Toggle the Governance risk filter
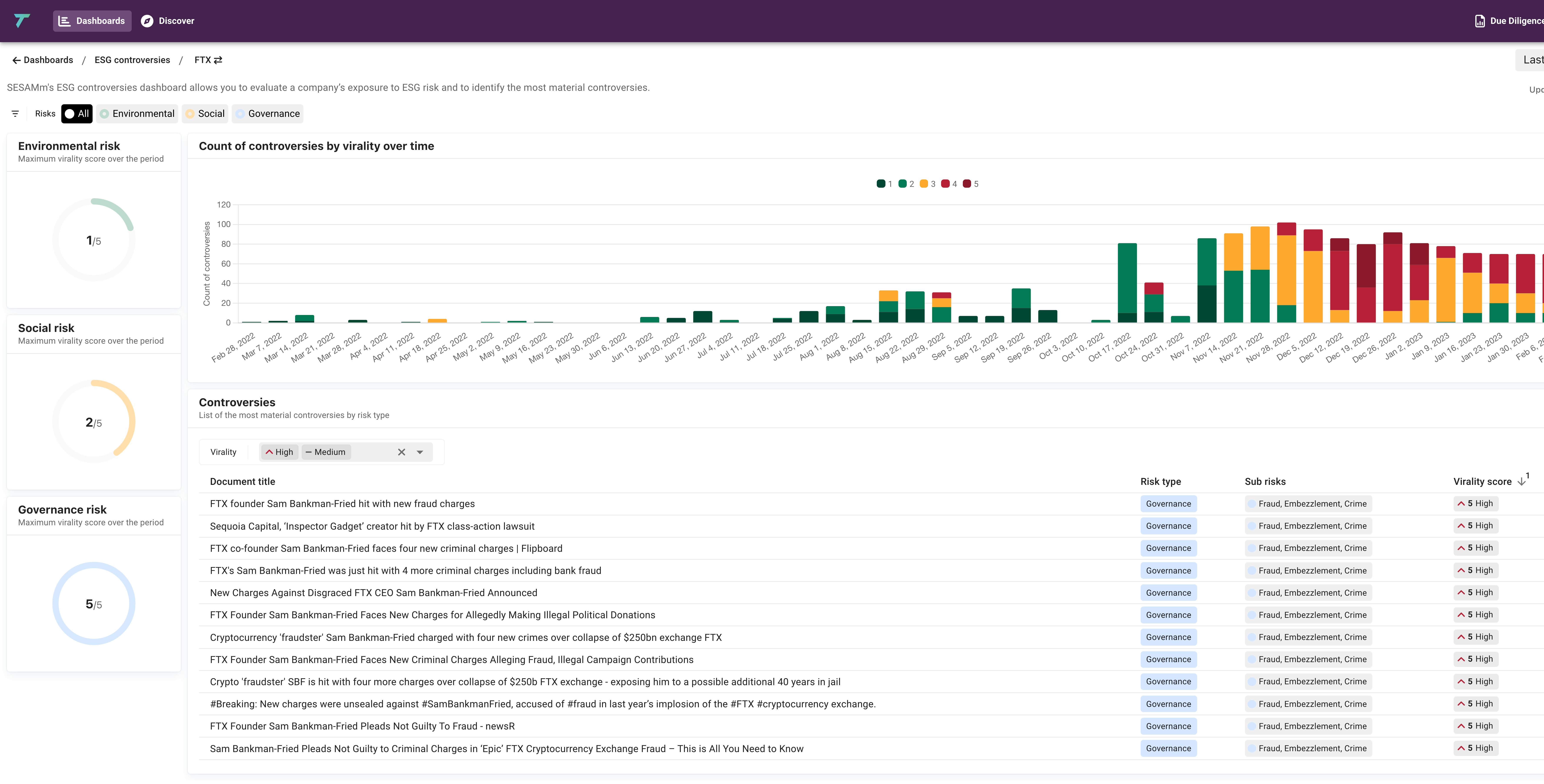This screenshot has width=1544, height=784. coord(268,114)
